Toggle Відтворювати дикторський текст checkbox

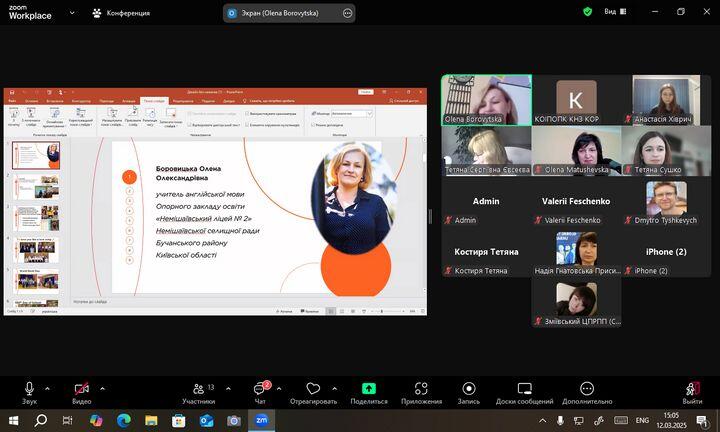214,125
